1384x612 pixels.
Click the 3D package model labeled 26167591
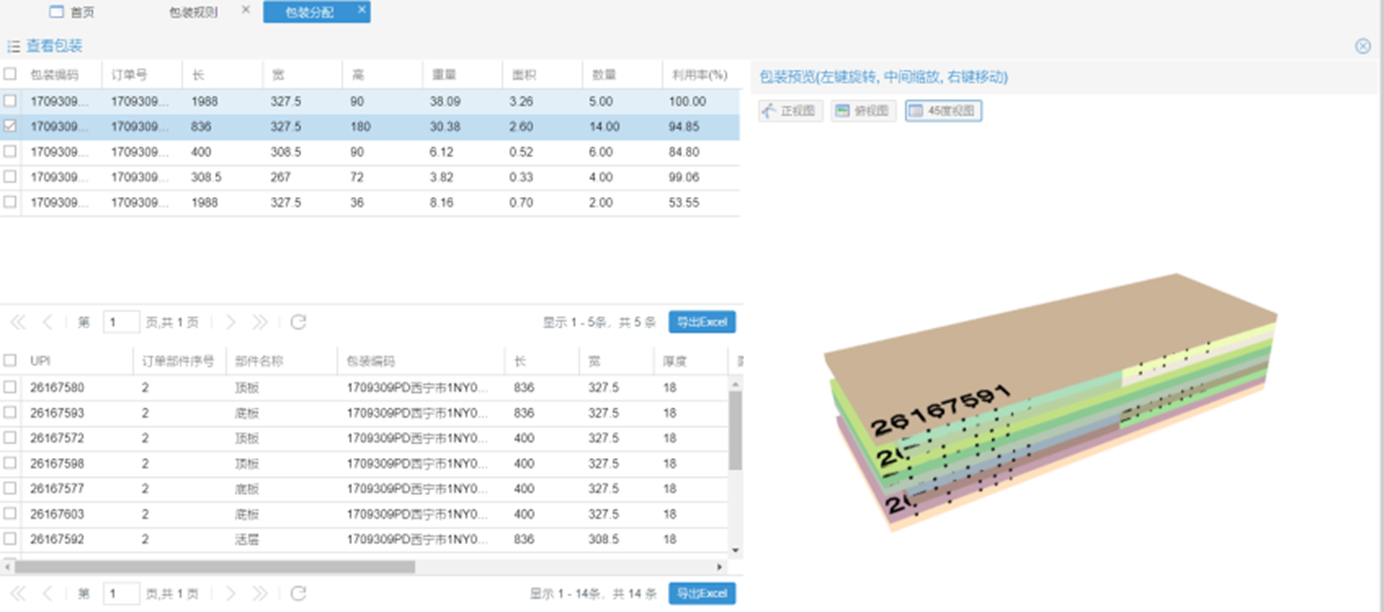pos(1050,400)
